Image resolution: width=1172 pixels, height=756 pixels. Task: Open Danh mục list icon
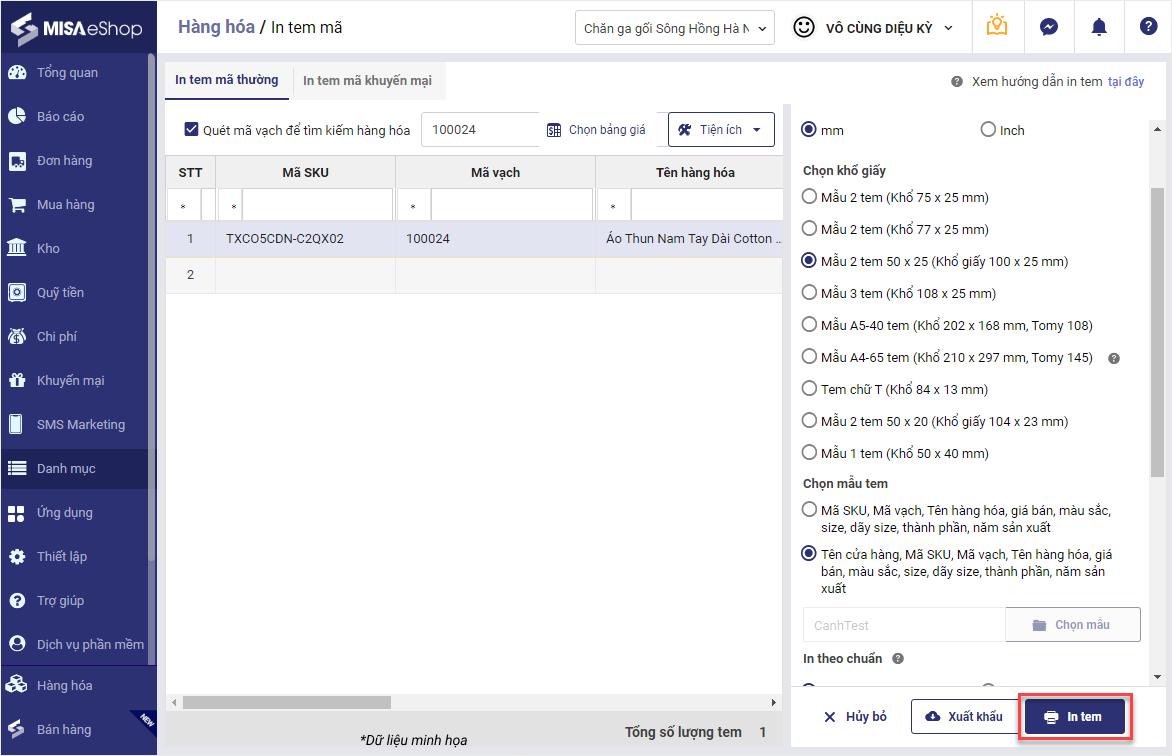(16, 468)
